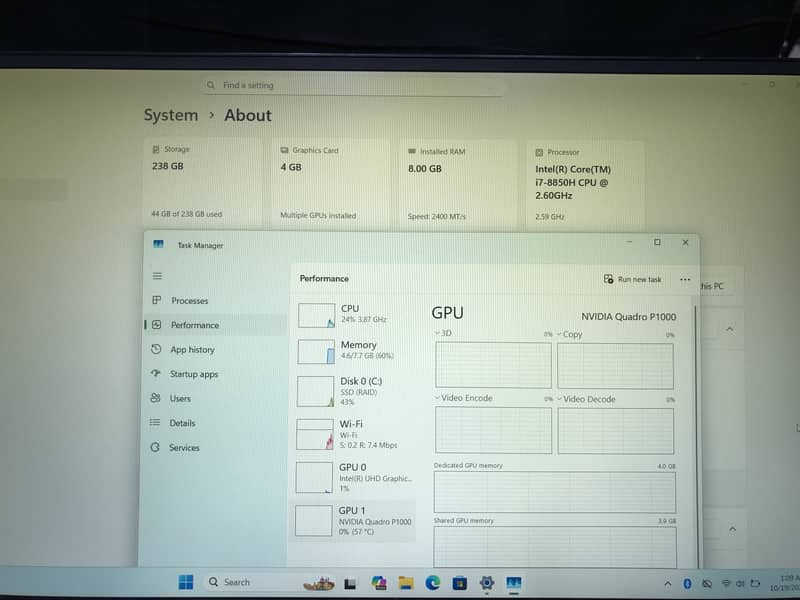Click the battery tray icon
Image resolution: width=800 pixels, height=600 pixels.
pyautogui.click(x=755, y=583)
